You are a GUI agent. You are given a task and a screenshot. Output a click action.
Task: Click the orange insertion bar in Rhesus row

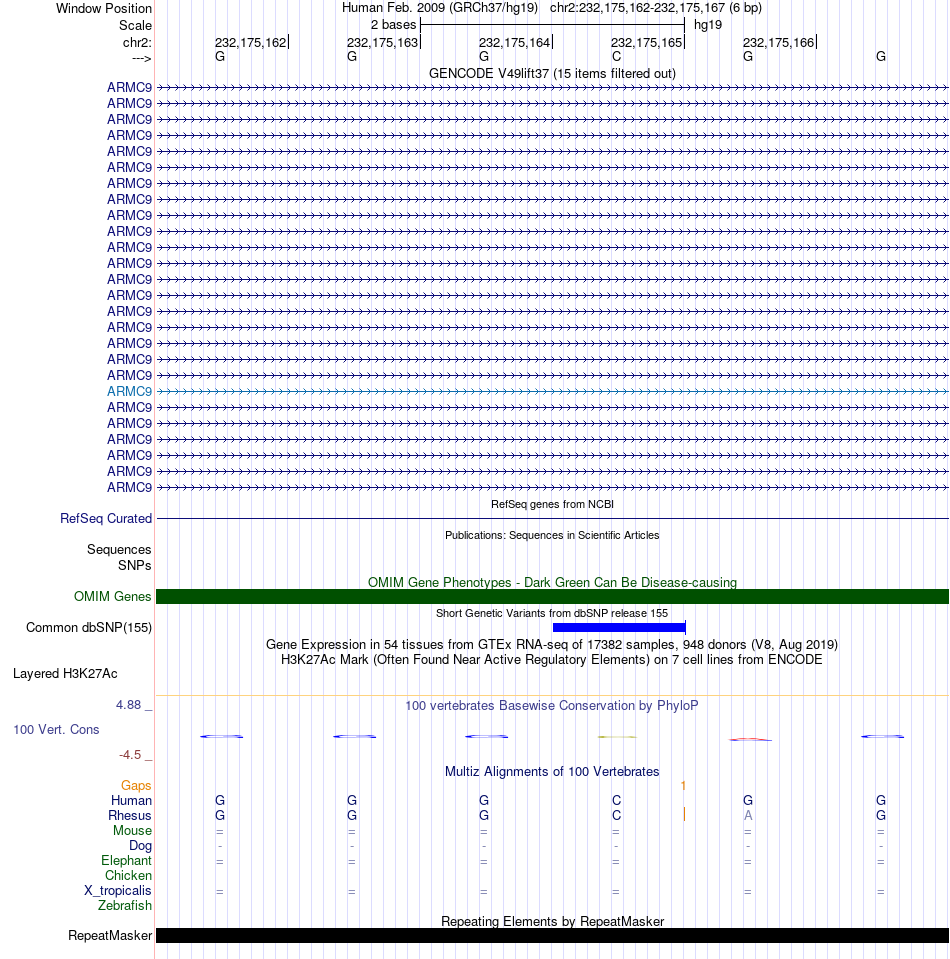point(684,814)
